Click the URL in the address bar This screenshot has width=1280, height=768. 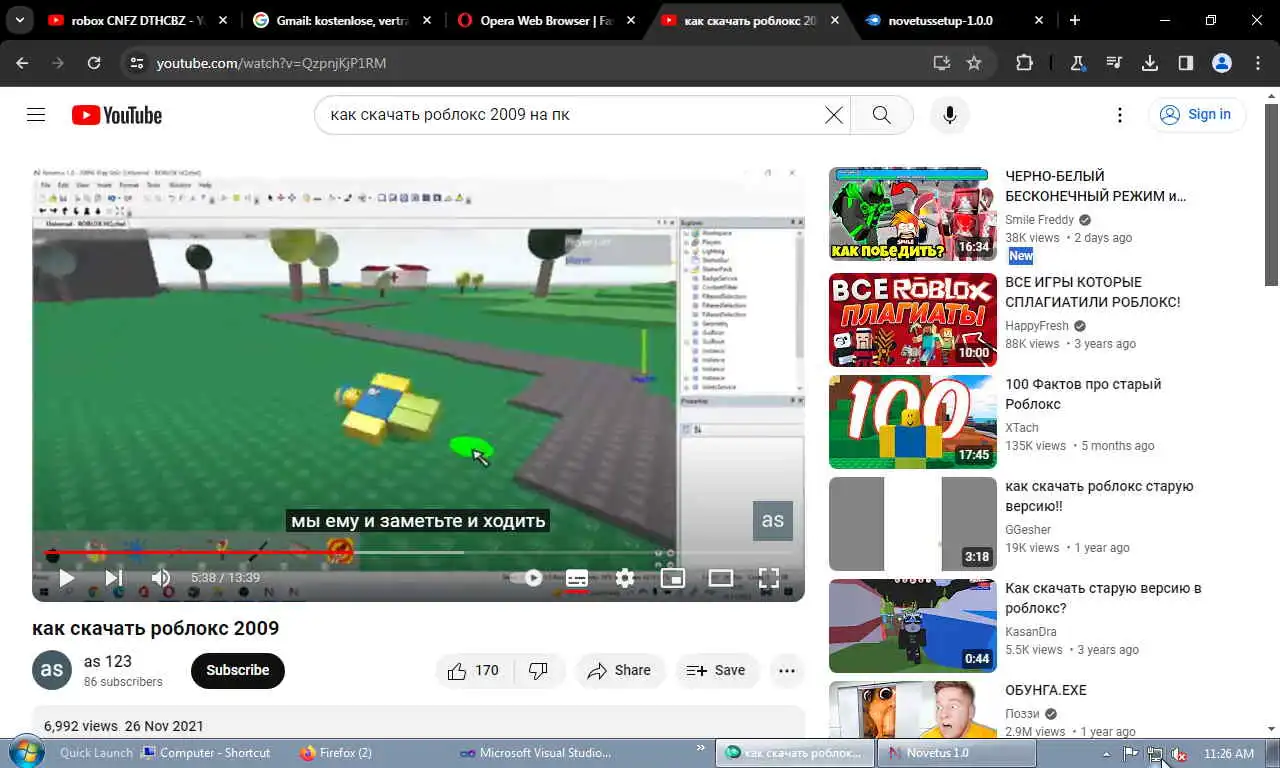(271, 63)
